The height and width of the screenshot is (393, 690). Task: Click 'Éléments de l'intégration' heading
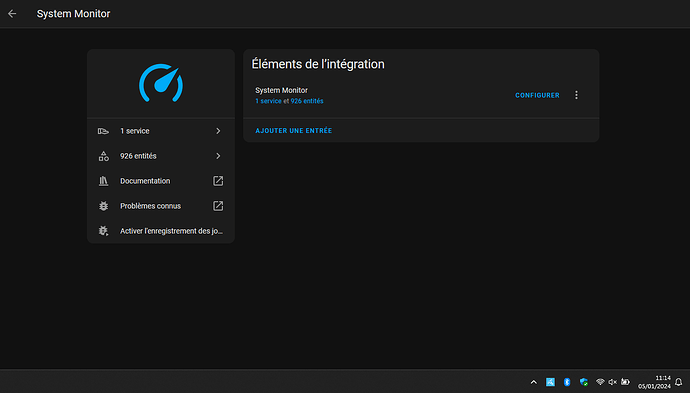click(318, 64)
